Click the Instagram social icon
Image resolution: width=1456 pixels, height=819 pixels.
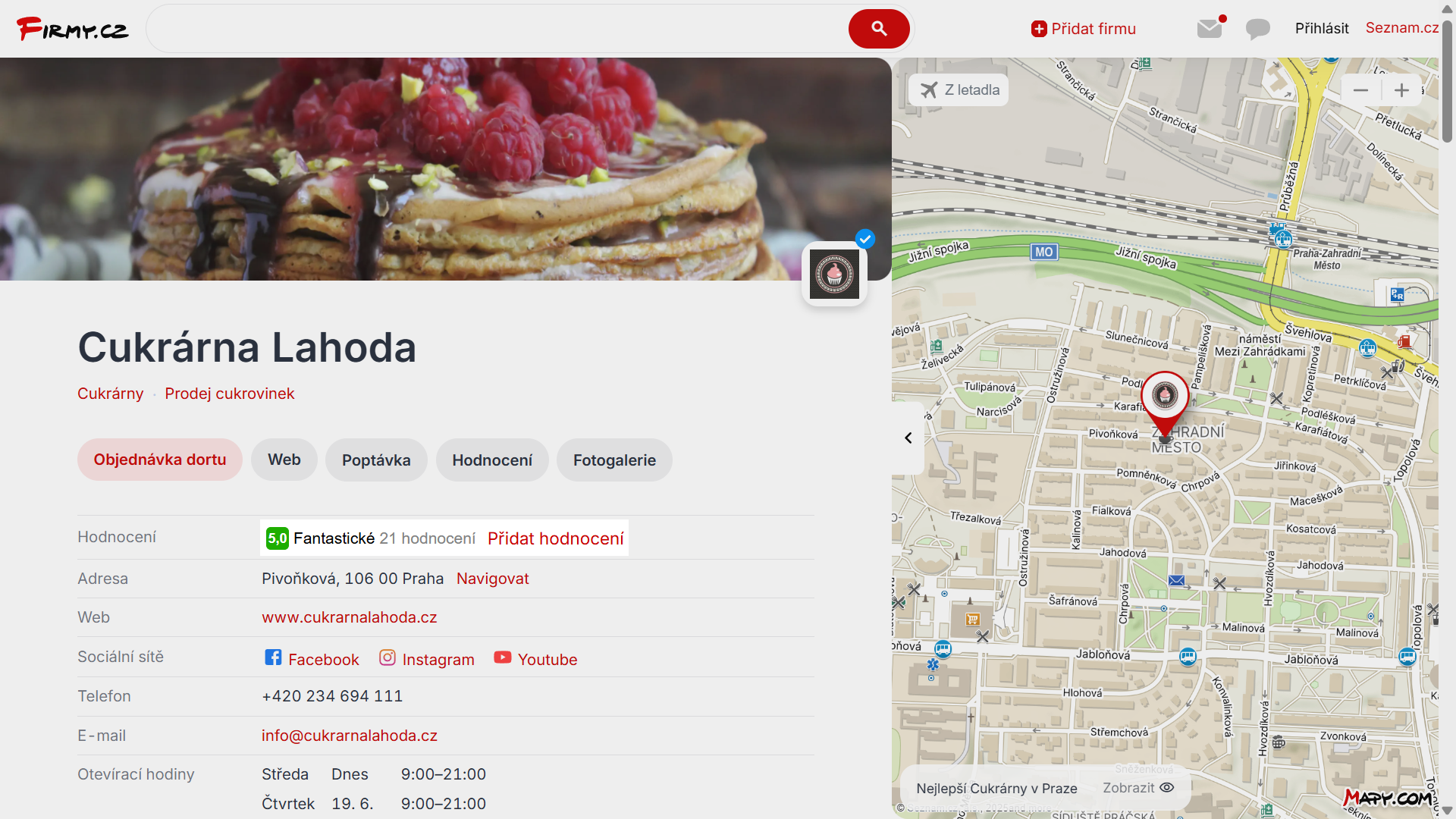click(x=388, y=657)
